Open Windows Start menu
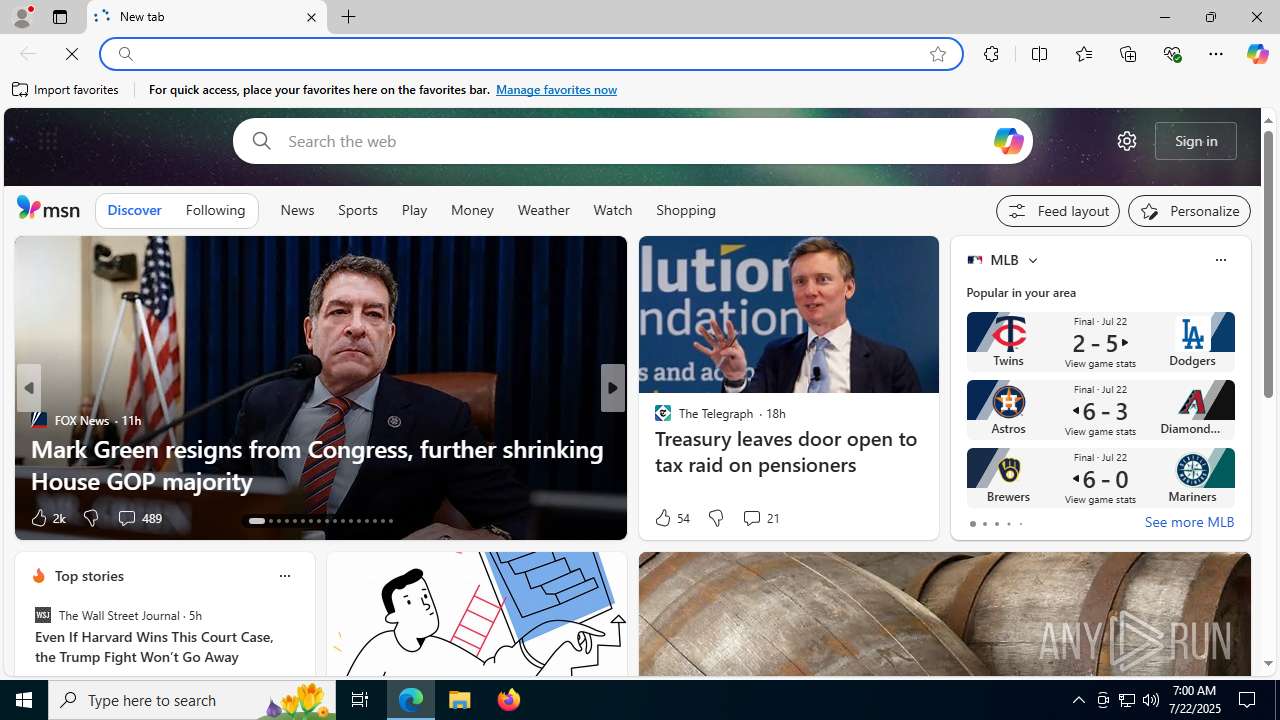Screen dimensions: 1280x720 pos(24,700)
